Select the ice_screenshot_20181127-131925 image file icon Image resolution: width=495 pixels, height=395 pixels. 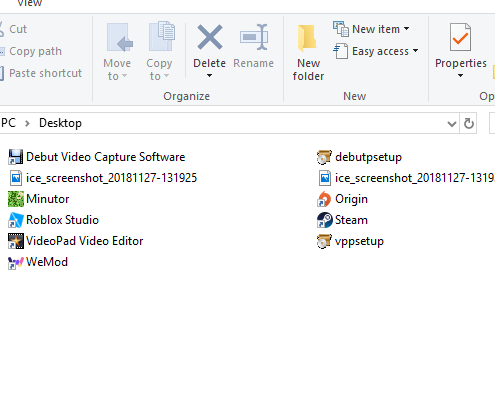tap(16, 178)
